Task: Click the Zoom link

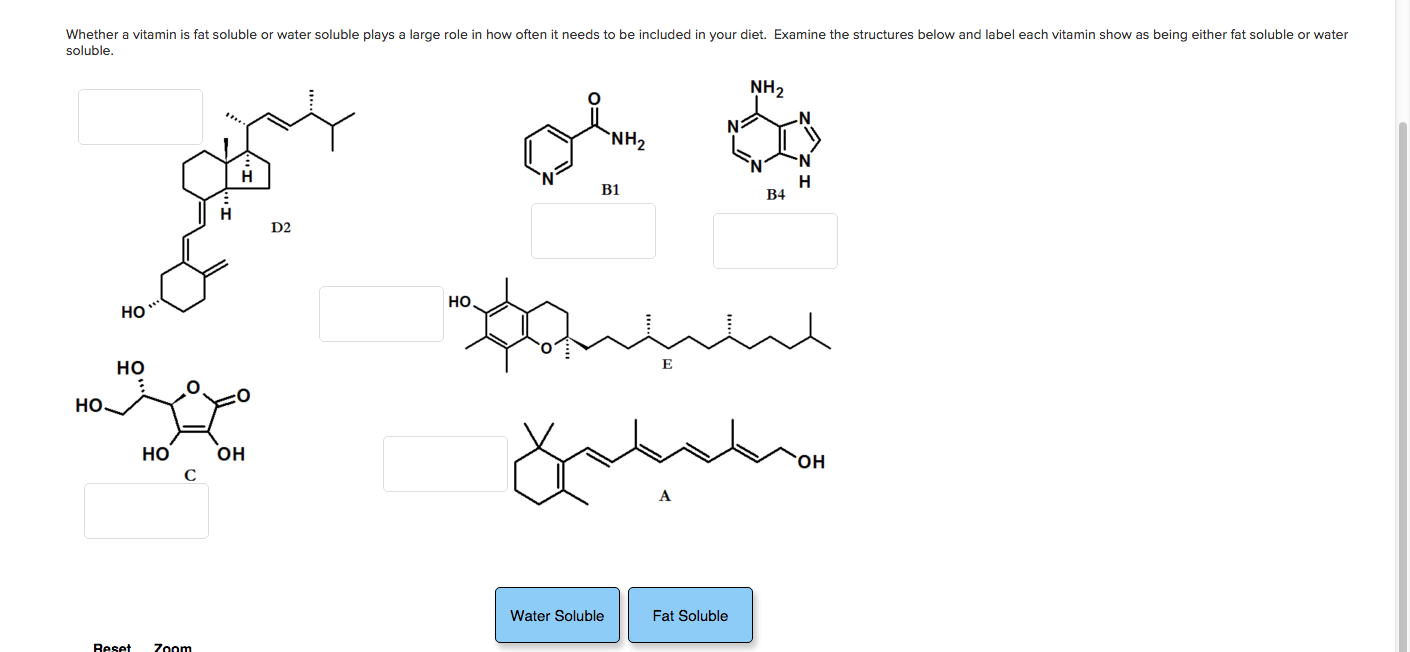Action: (x=172, y=647)
